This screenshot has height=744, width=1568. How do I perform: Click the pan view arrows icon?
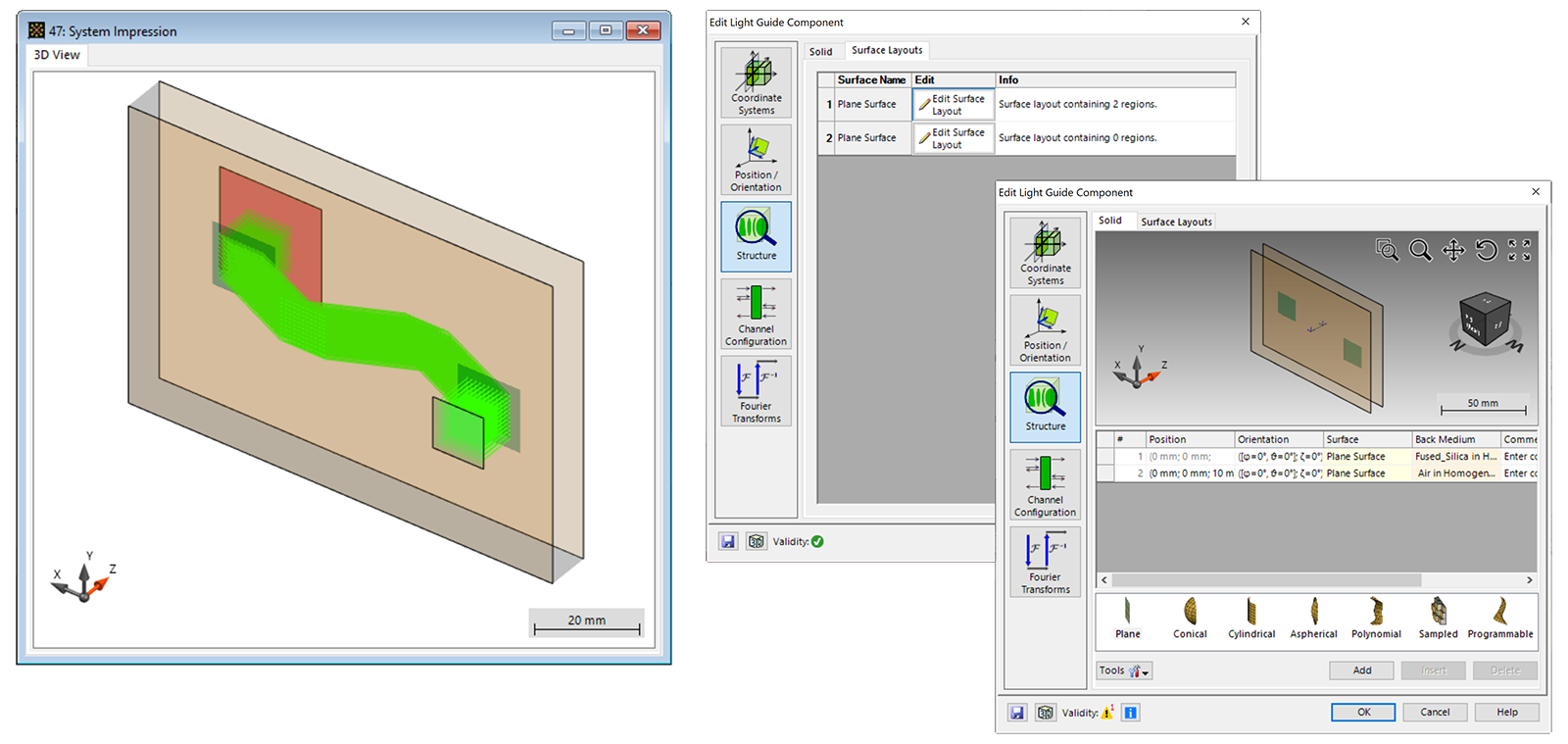(1453, 251)
